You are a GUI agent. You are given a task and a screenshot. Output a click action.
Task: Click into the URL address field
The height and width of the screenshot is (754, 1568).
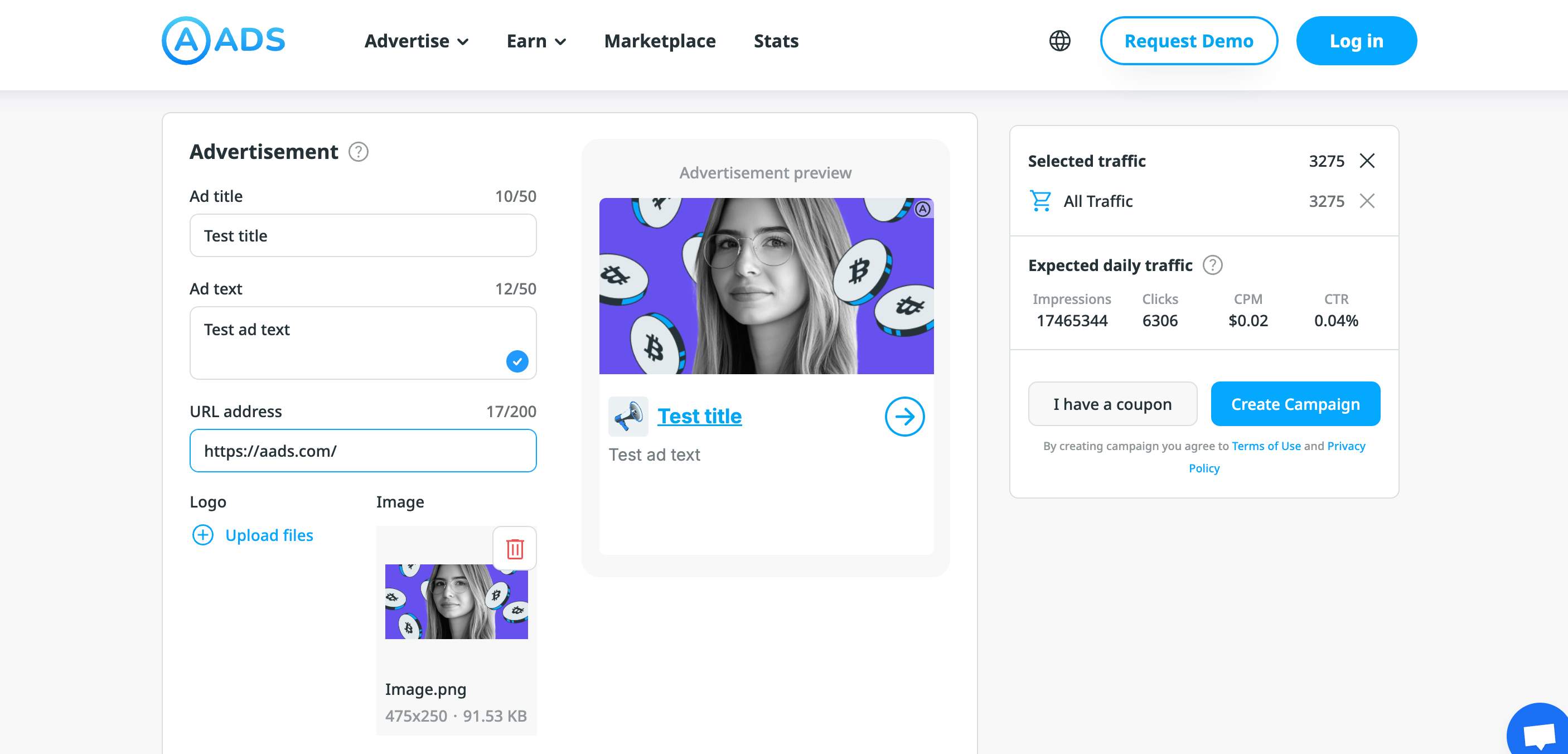(x=363, y=451)
